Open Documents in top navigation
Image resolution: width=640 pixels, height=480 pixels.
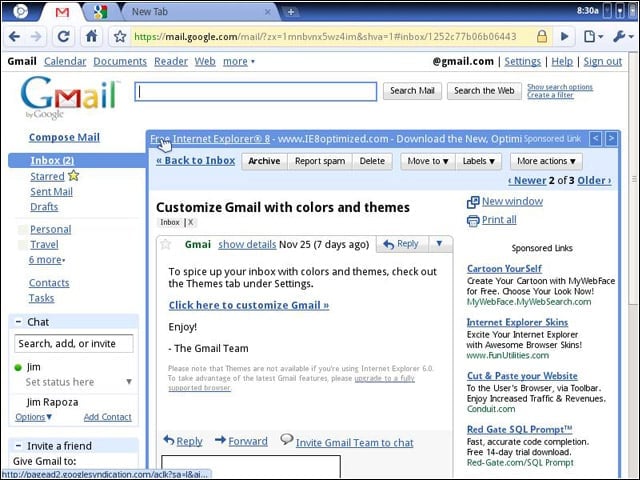(120, 61)
